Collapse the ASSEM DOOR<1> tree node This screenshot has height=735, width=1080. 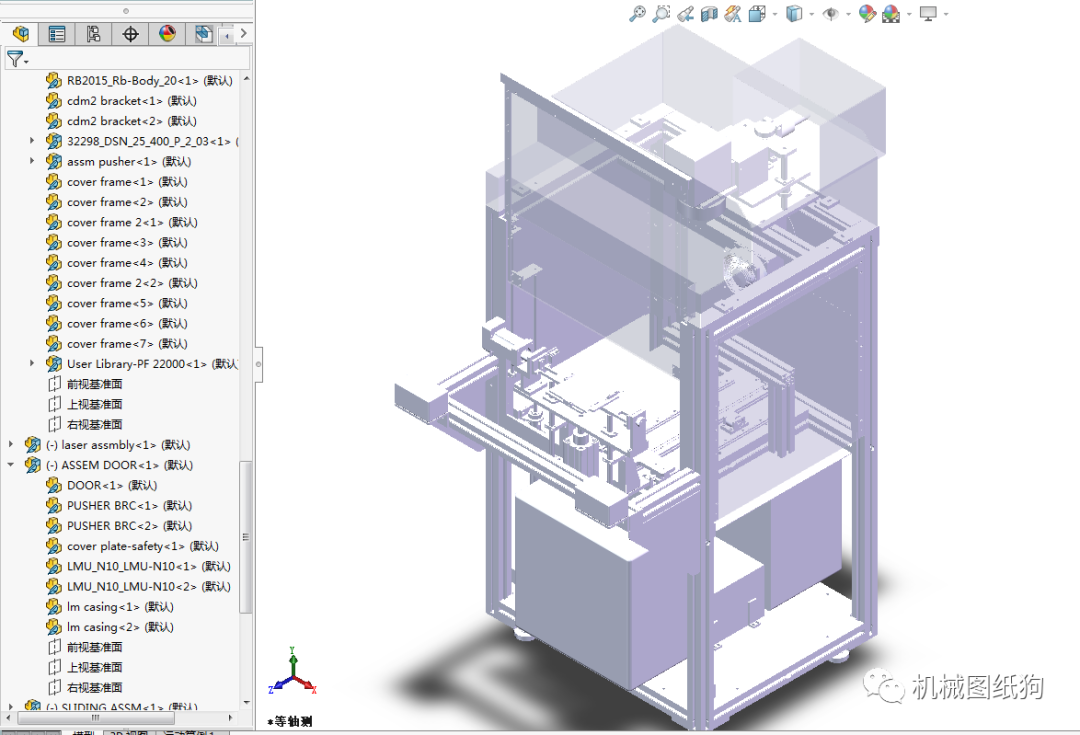click(x=11, y=465)
